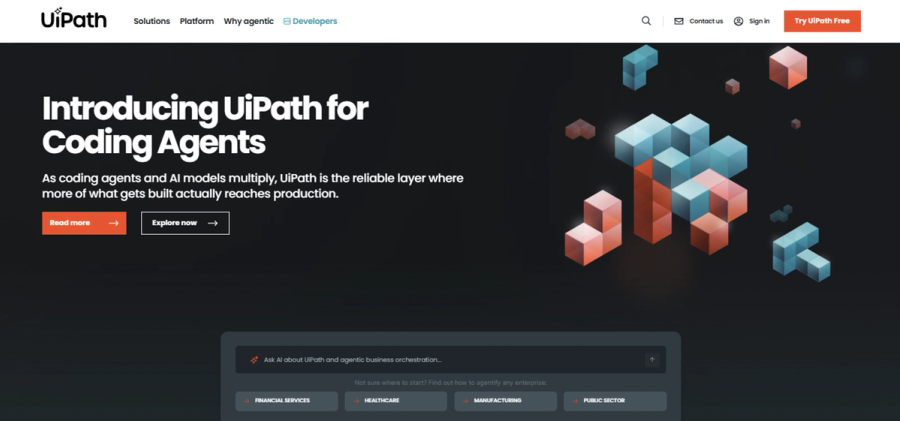Viewport: 900px width, 421px height.
Task: Click the arrow icon on Read more
Action: coord(114,223)
